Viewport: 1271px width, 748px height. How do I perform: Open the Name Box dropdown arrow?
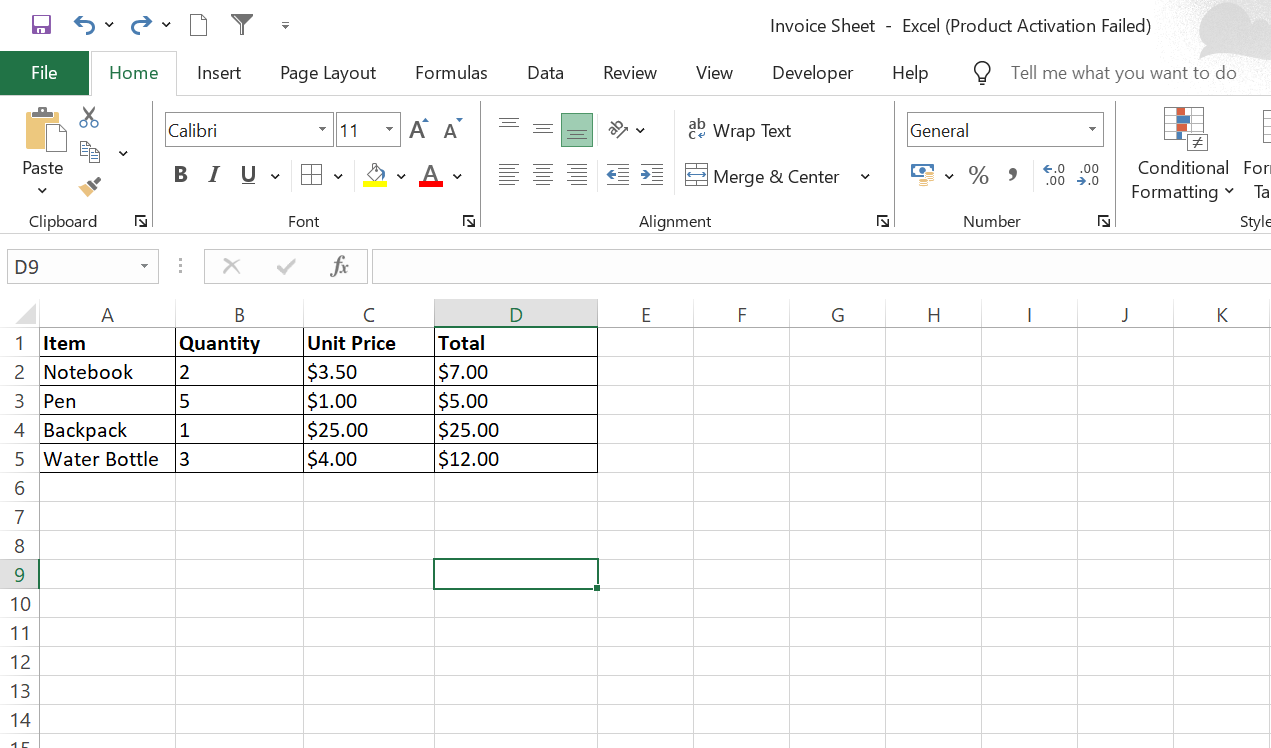tap(144, 266)
